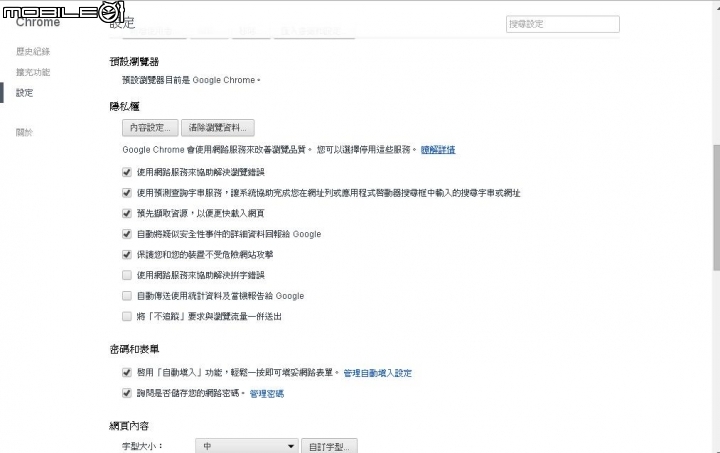720x453 pixels.
Task: Enable the 不追蹤 request checkbox
Action: [x=127, y=316]
